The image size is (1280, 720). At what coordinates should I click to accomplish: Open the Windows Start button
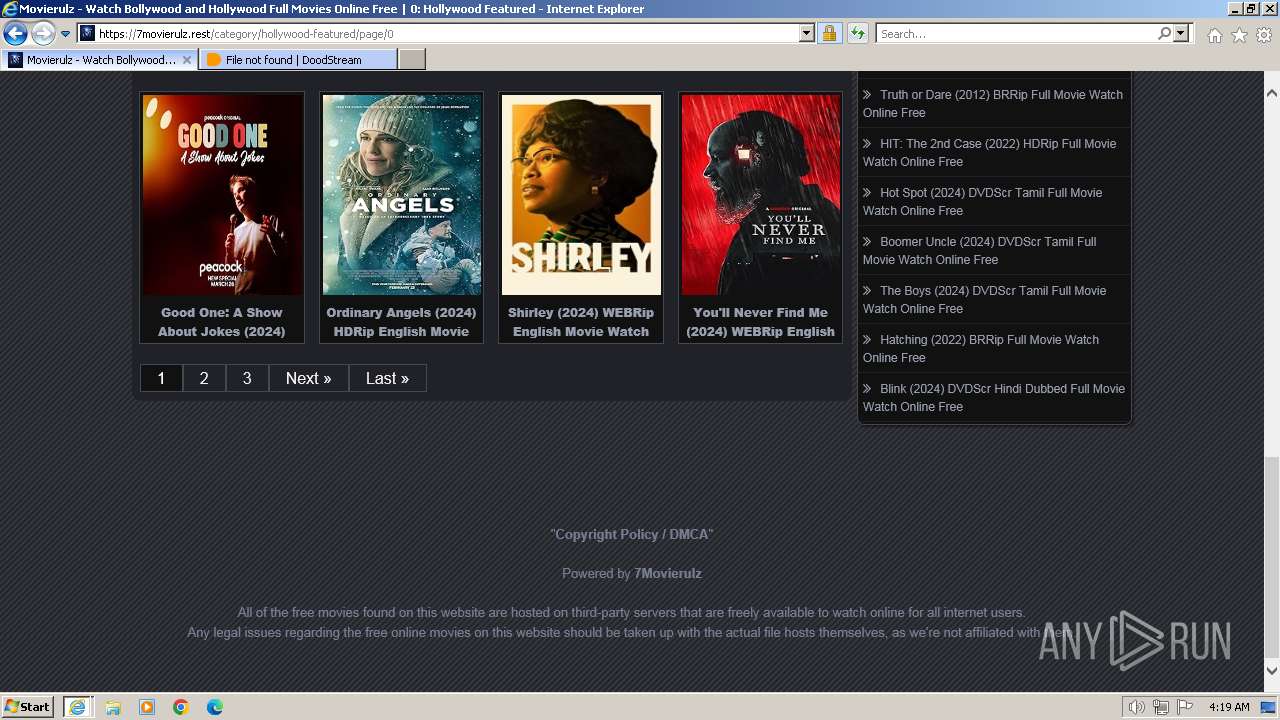pyautogui.click(x=28, y=706)
